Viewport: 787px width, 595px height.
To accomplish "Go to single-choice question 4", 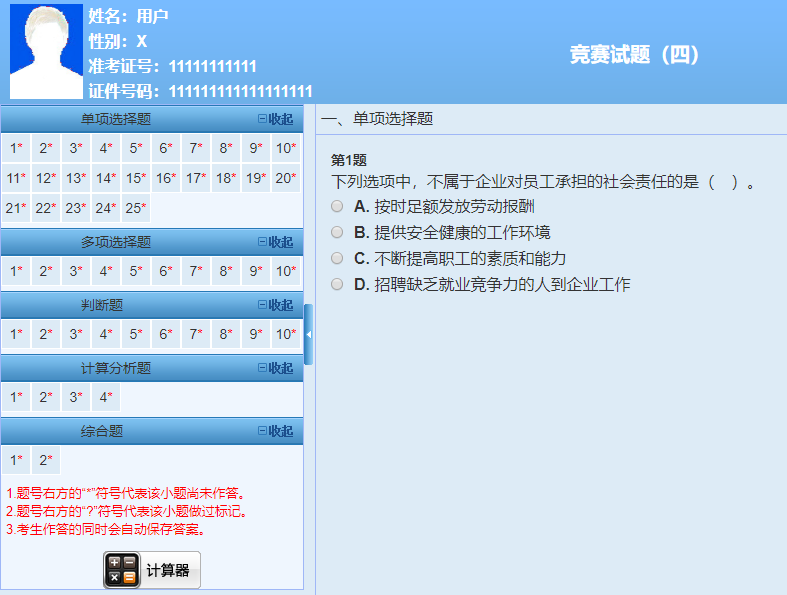I will pyautogui.click(x=106, y=148).
